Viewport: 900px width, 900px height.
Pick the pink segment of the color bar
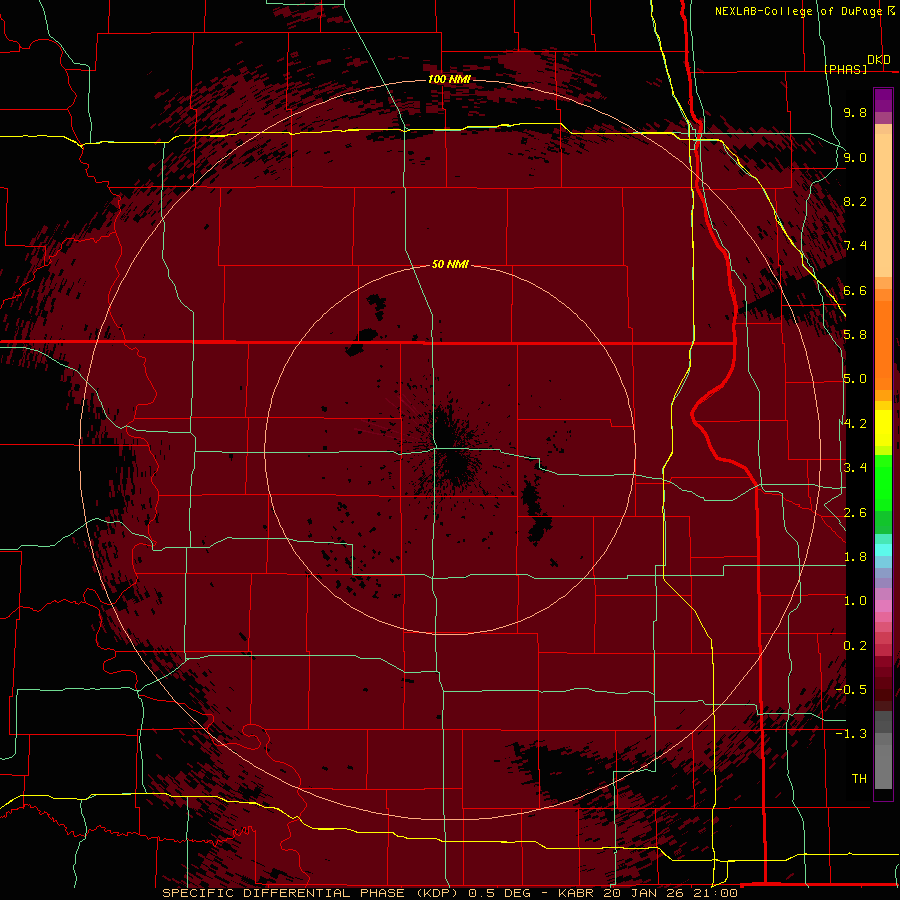point(883,606)
